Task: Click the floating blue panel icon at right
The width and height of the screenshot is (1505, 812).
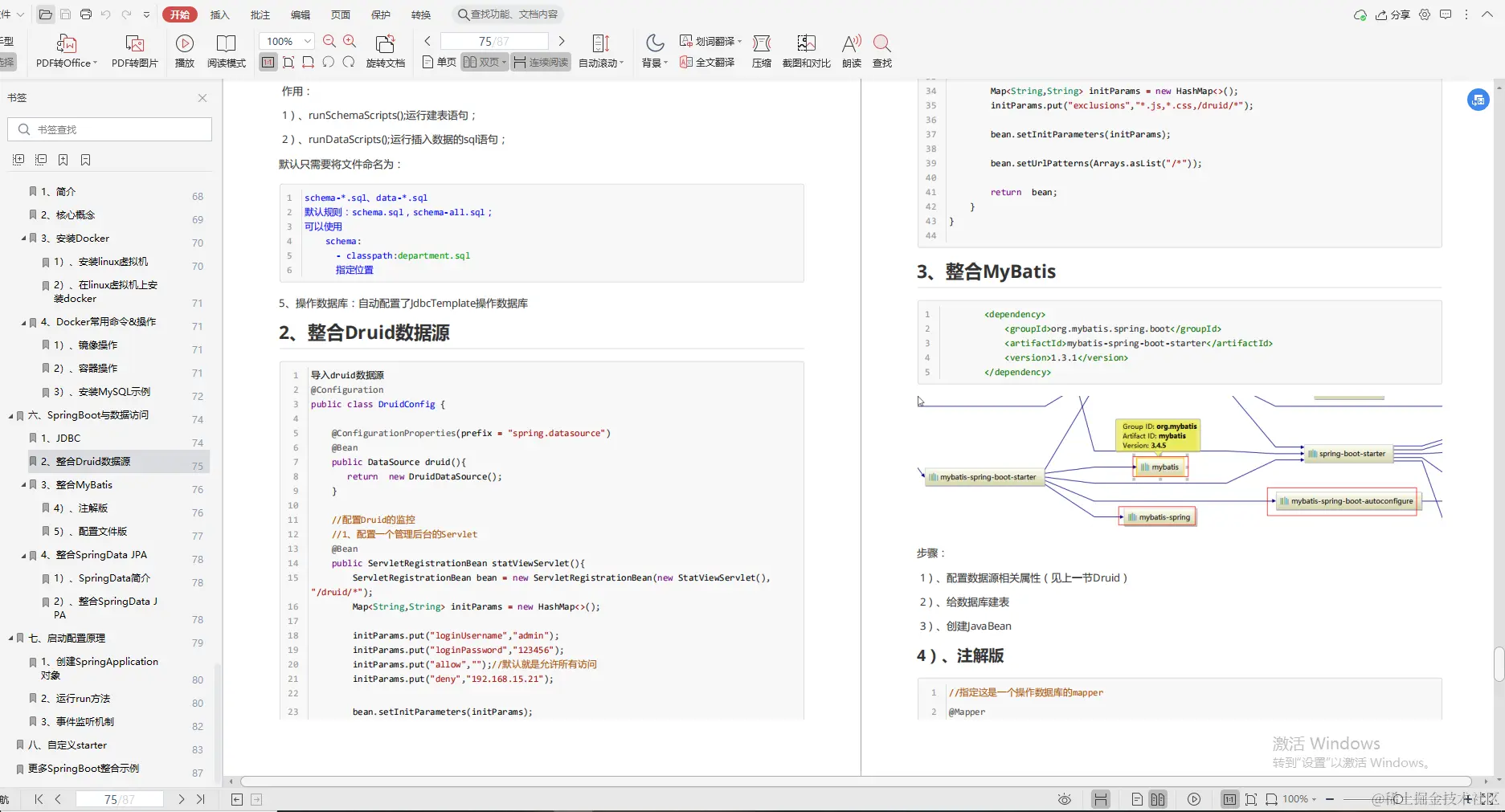Action: pos(1478,100)
